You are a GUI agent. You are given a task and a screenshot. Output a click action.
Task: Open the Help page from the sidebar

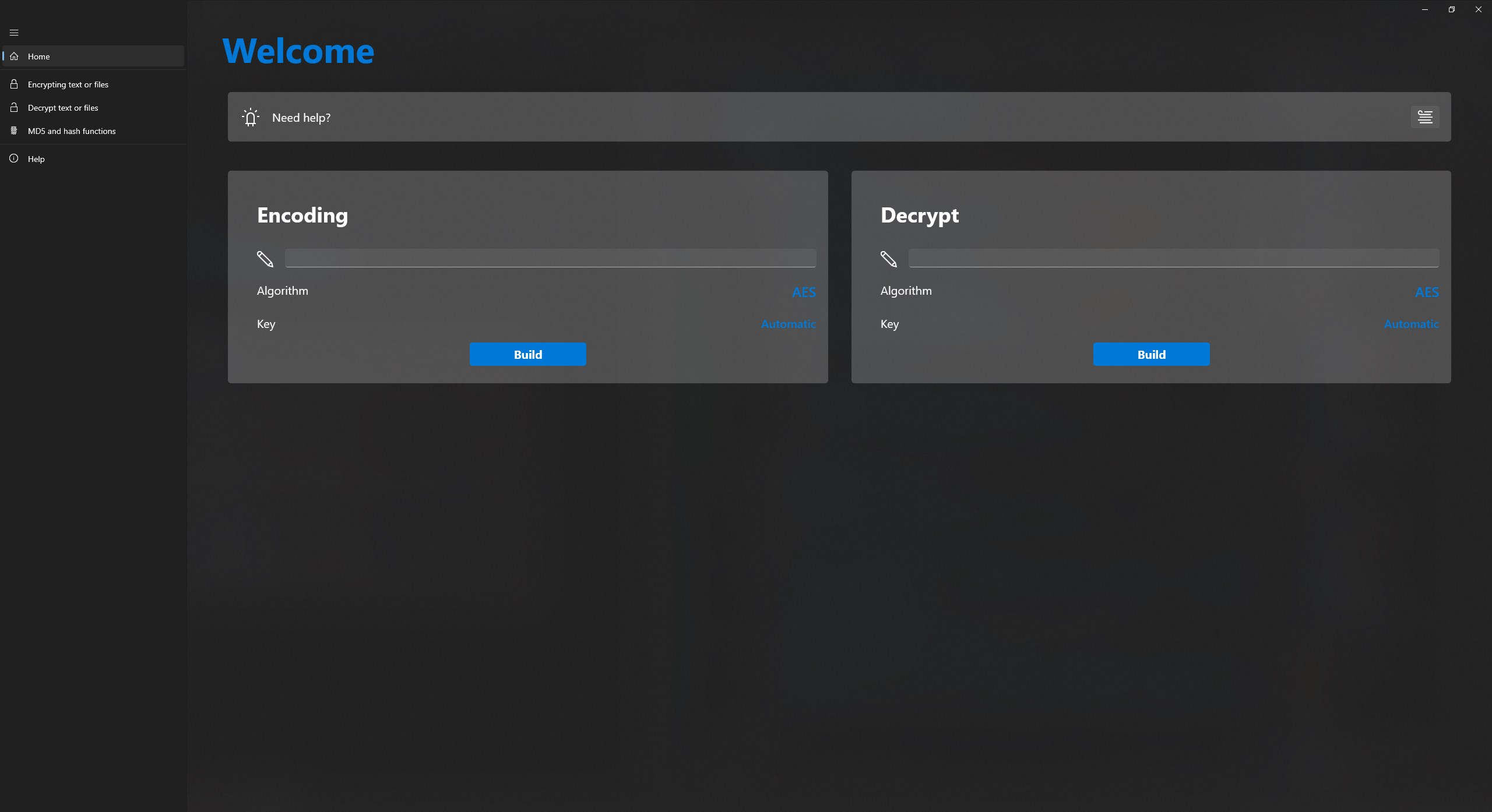pyautogui.click(x=36, y=158)
